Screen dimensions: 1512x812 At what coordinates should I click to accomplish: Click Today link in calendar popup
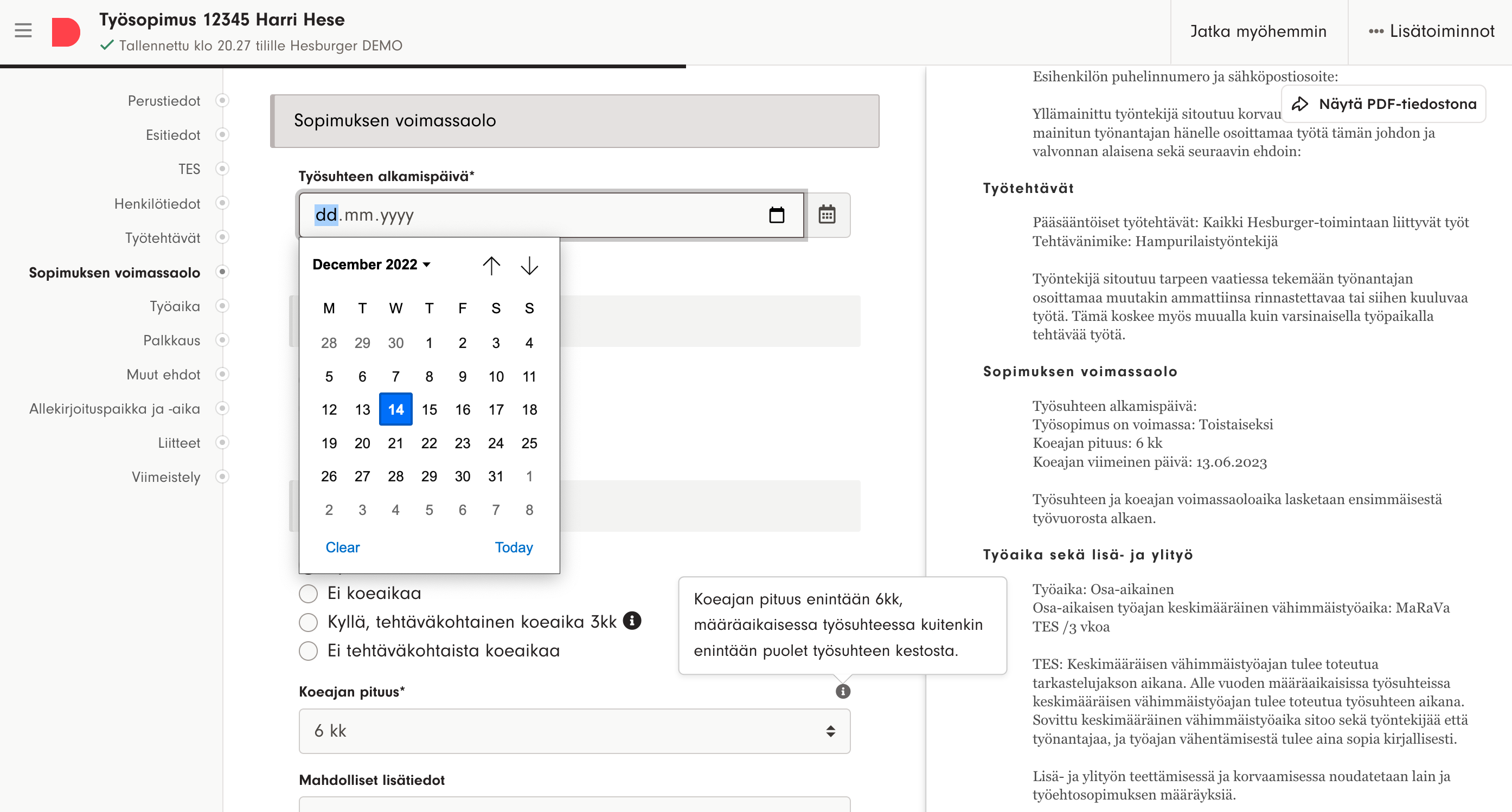513,547
